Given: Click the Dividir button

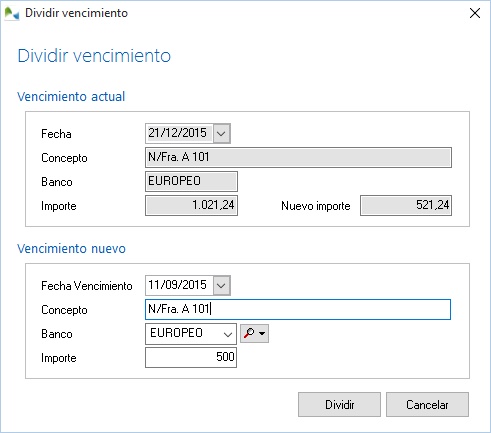Looking at the screenshot, I should (339, 404).
